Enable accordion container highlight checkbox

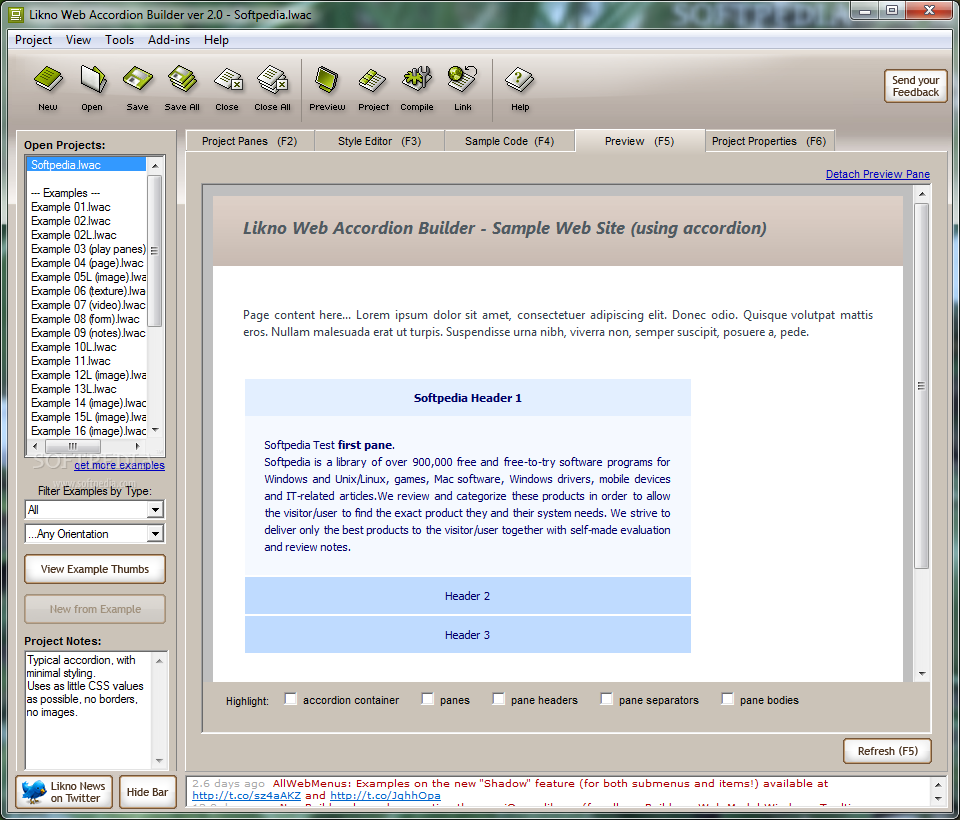tap(290, 699)
